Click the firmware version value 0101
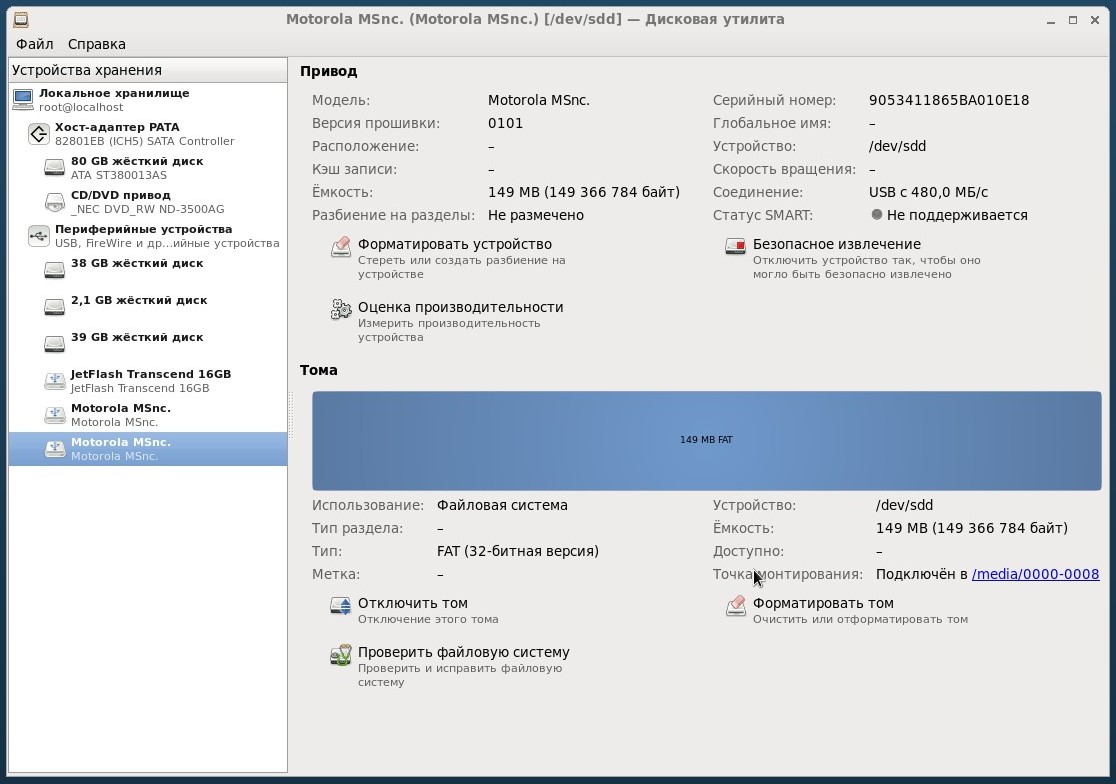 tap(505, 123)
